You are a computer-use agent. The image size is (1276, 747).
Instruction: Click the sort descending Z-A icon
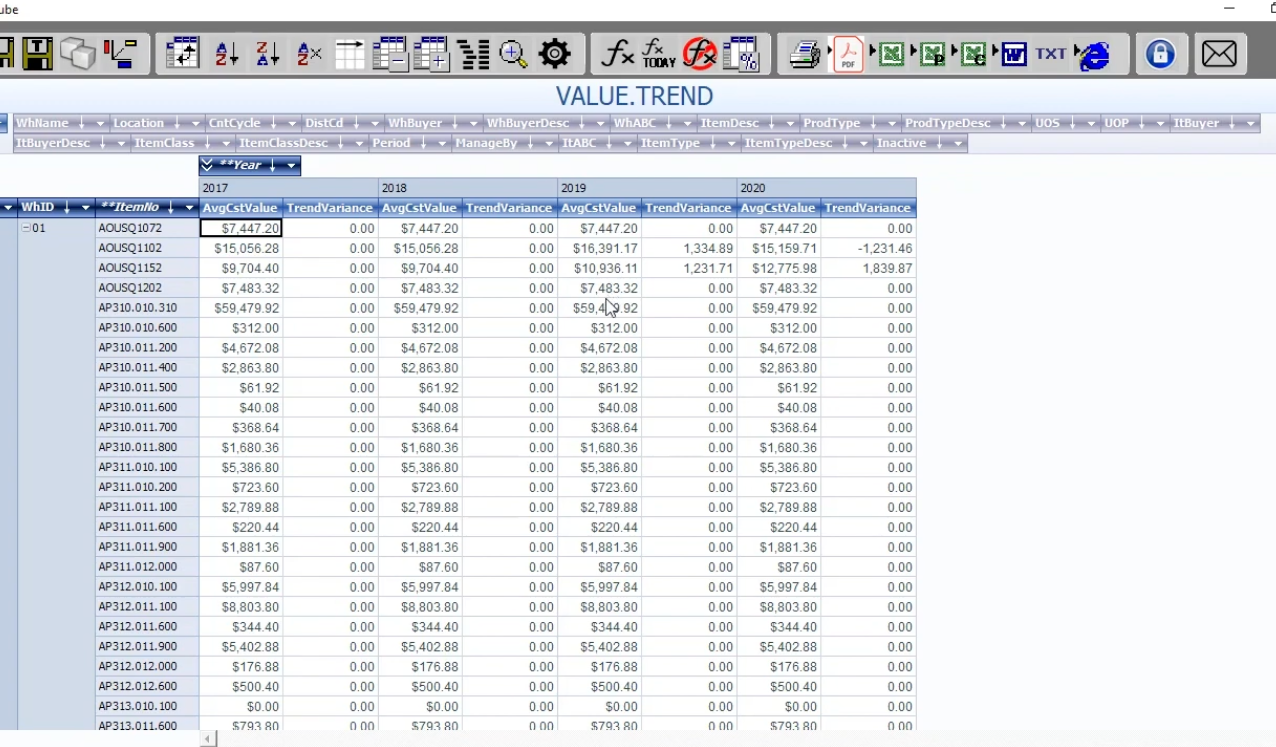click(x=267, y=54)
